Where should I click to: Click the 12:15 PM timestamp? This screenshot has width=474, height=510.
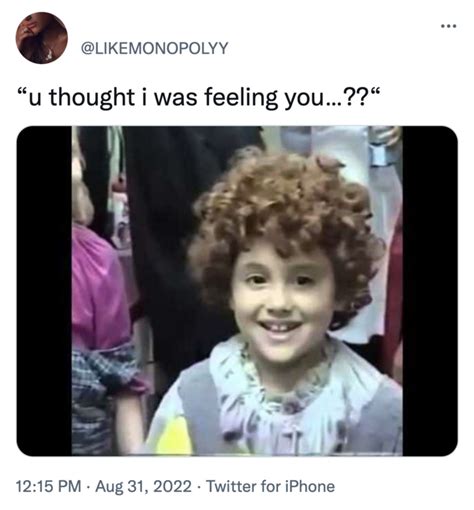click(49, 486)
